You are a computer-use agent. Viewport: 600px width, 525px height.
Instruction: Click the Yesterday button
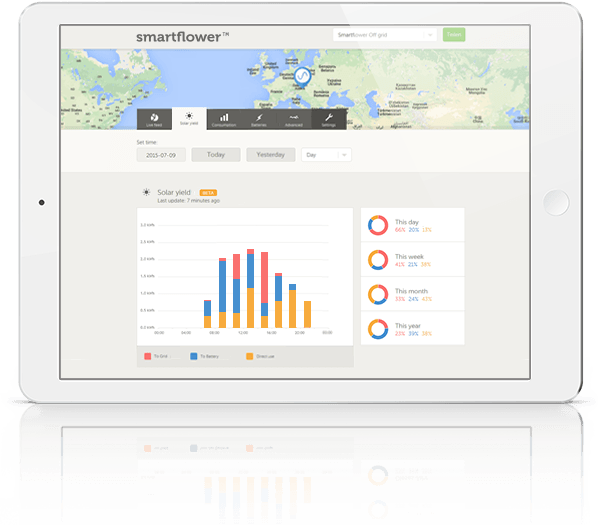[271, 155]
